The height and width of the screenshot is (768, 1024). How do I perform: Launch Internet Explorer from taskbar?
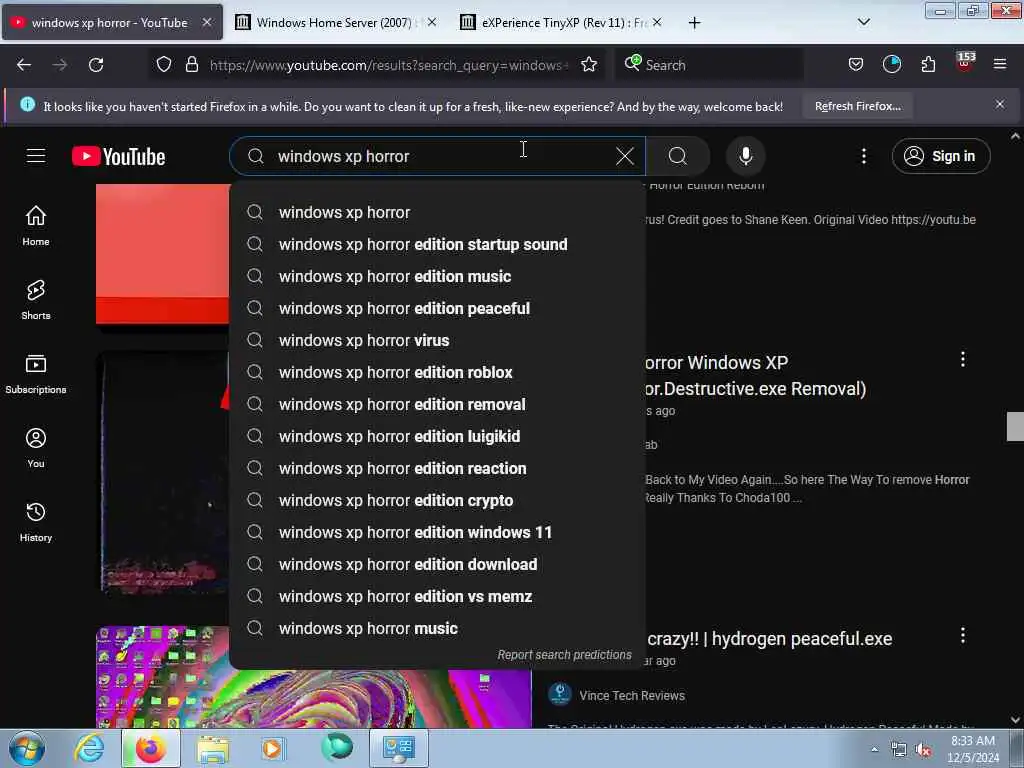(88, 748)
